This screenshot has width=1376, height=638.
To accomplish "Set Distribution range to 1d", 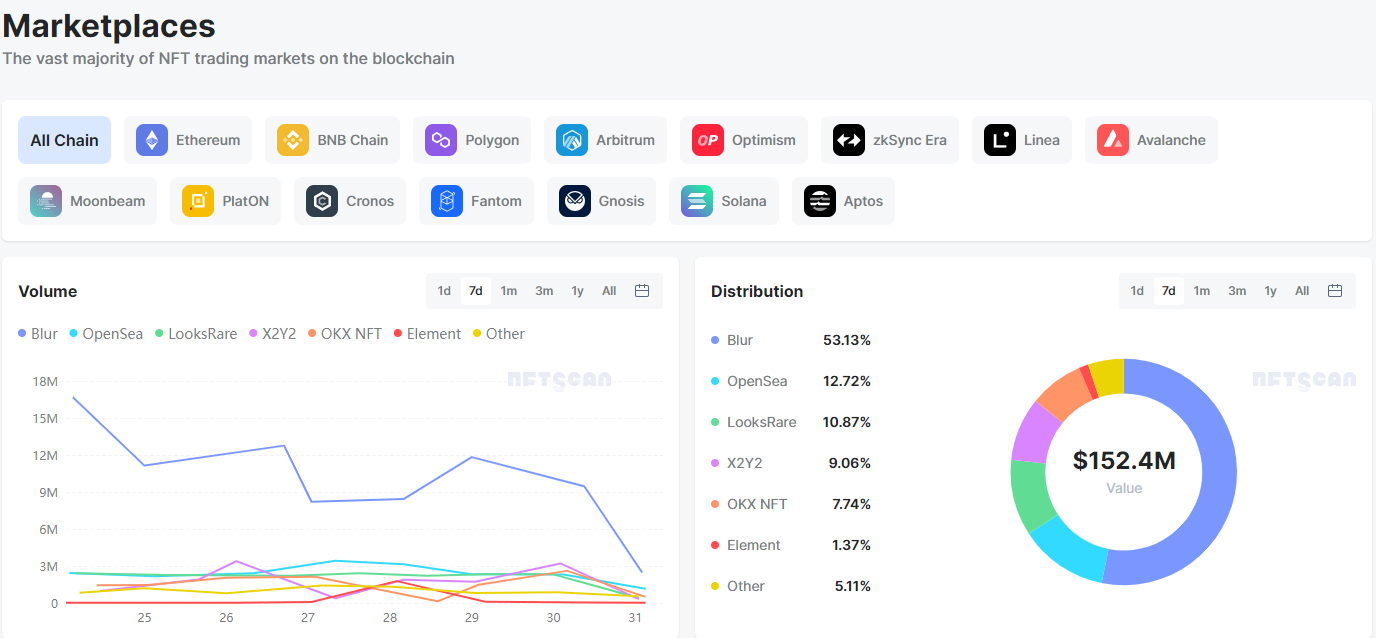I will click(x=1137, y=291).
